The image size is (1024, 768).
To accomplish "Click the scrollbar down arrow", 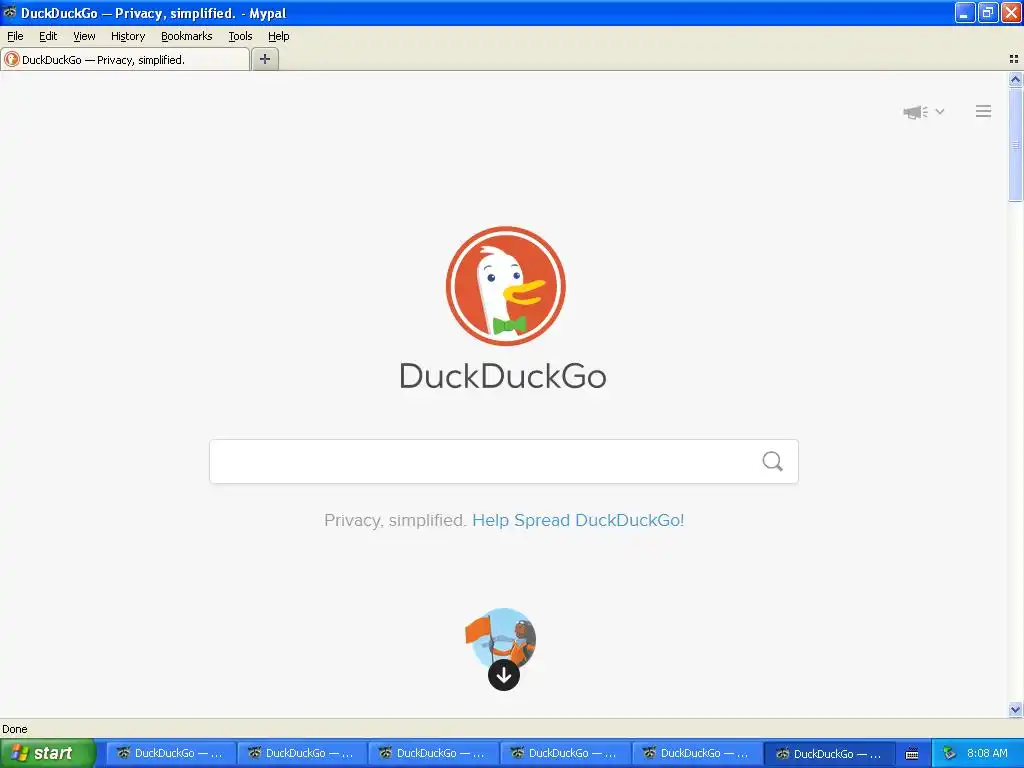I will (1015, 709).
